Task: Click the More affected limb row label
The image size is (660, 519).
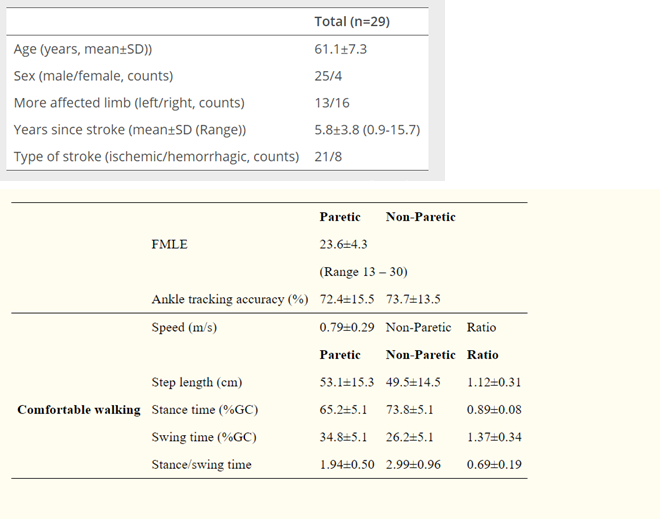Action: tap(129, 103)
